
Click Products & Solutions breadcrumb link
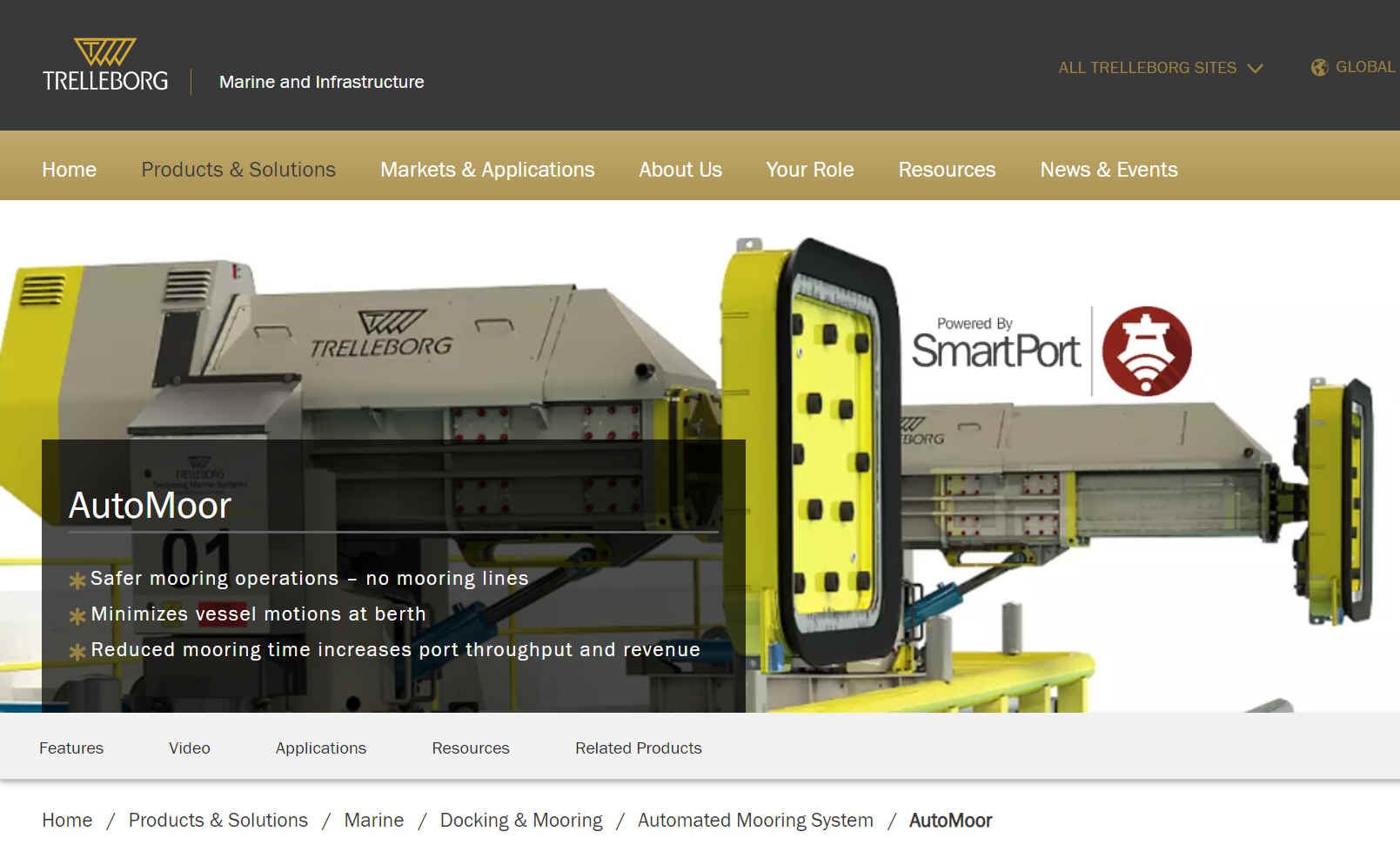(218, 821)
